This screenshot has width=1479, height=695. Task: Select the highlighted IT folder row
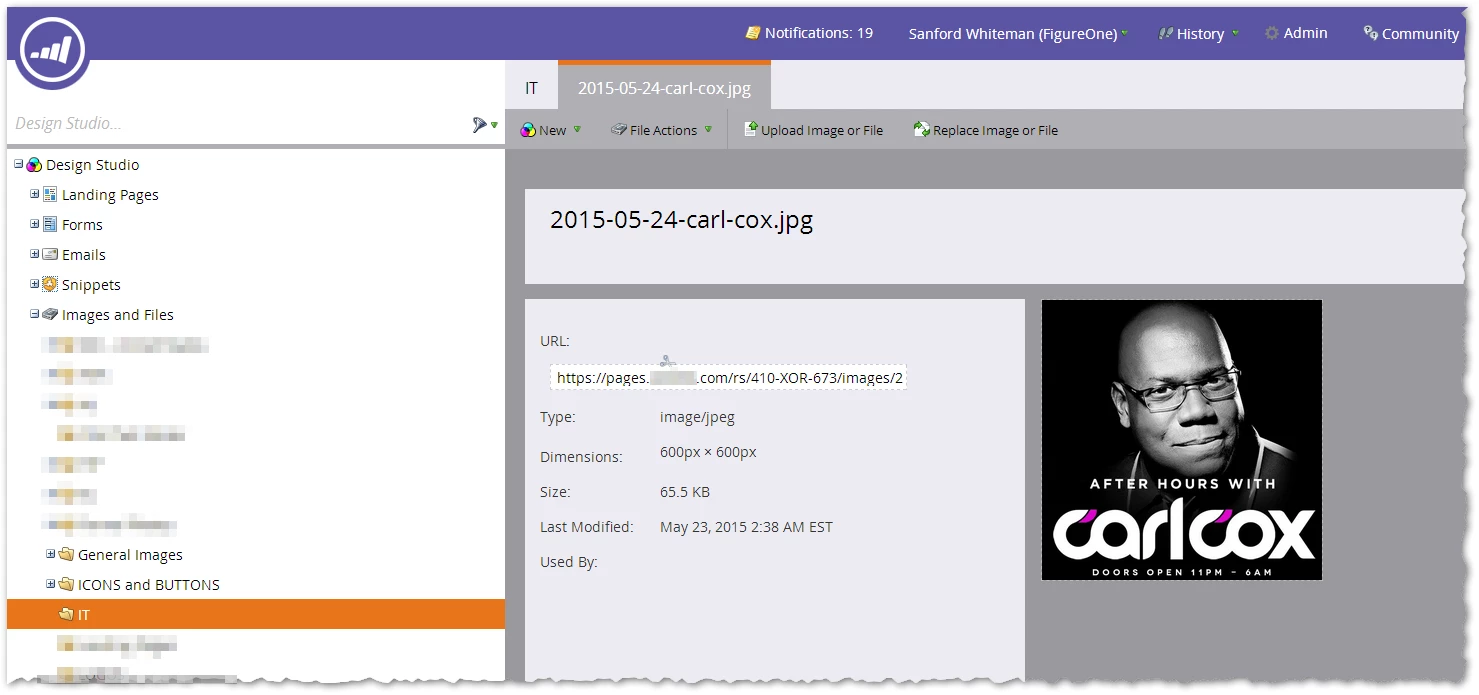(256, 614)
